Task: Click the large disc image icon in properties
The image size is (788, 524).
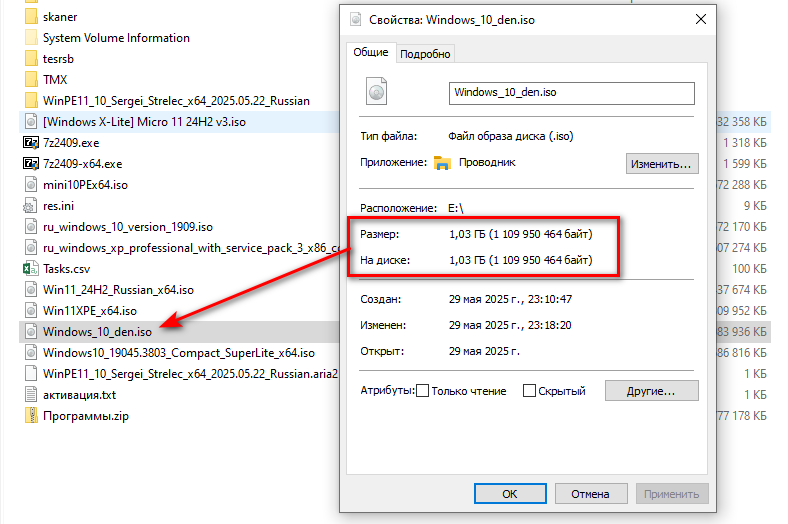Action: [x=376, y=91]
